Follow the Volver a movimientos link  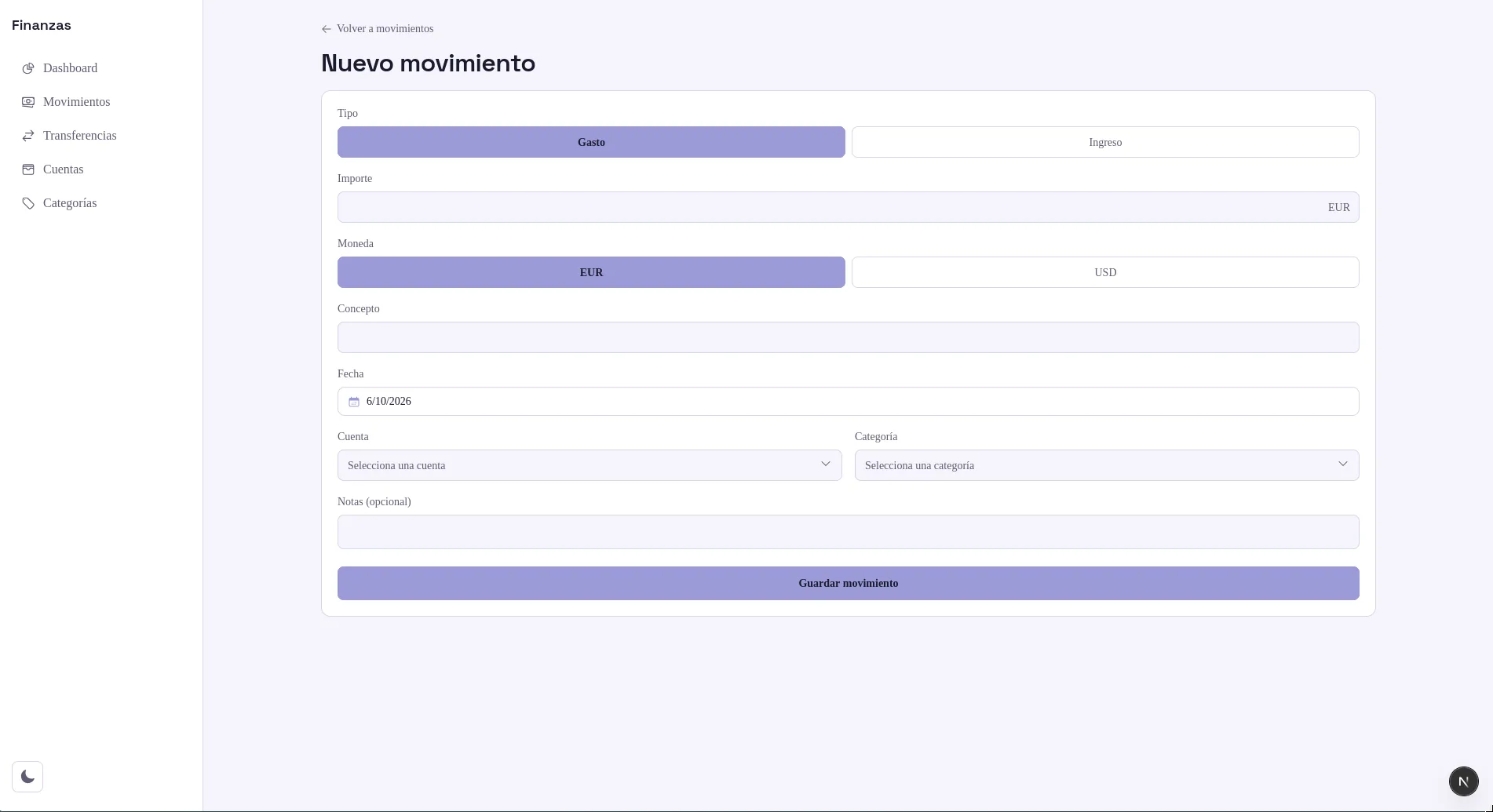378,29
